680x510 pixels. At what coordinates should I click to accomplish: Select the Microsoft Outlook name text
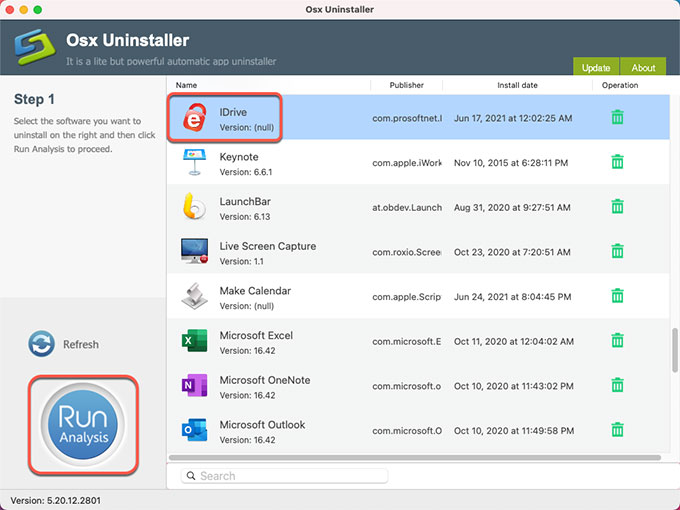[x=262, y=425]
